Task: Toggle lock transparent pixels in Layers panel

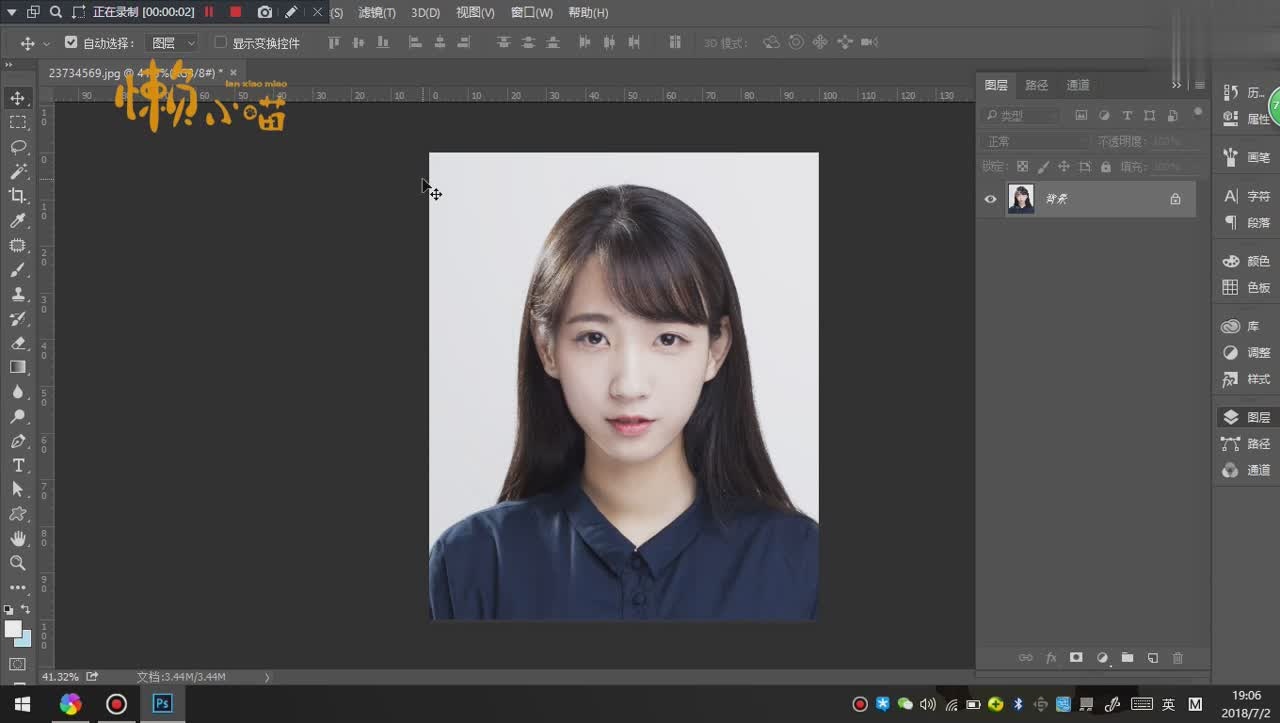Action: [1022, 167]
